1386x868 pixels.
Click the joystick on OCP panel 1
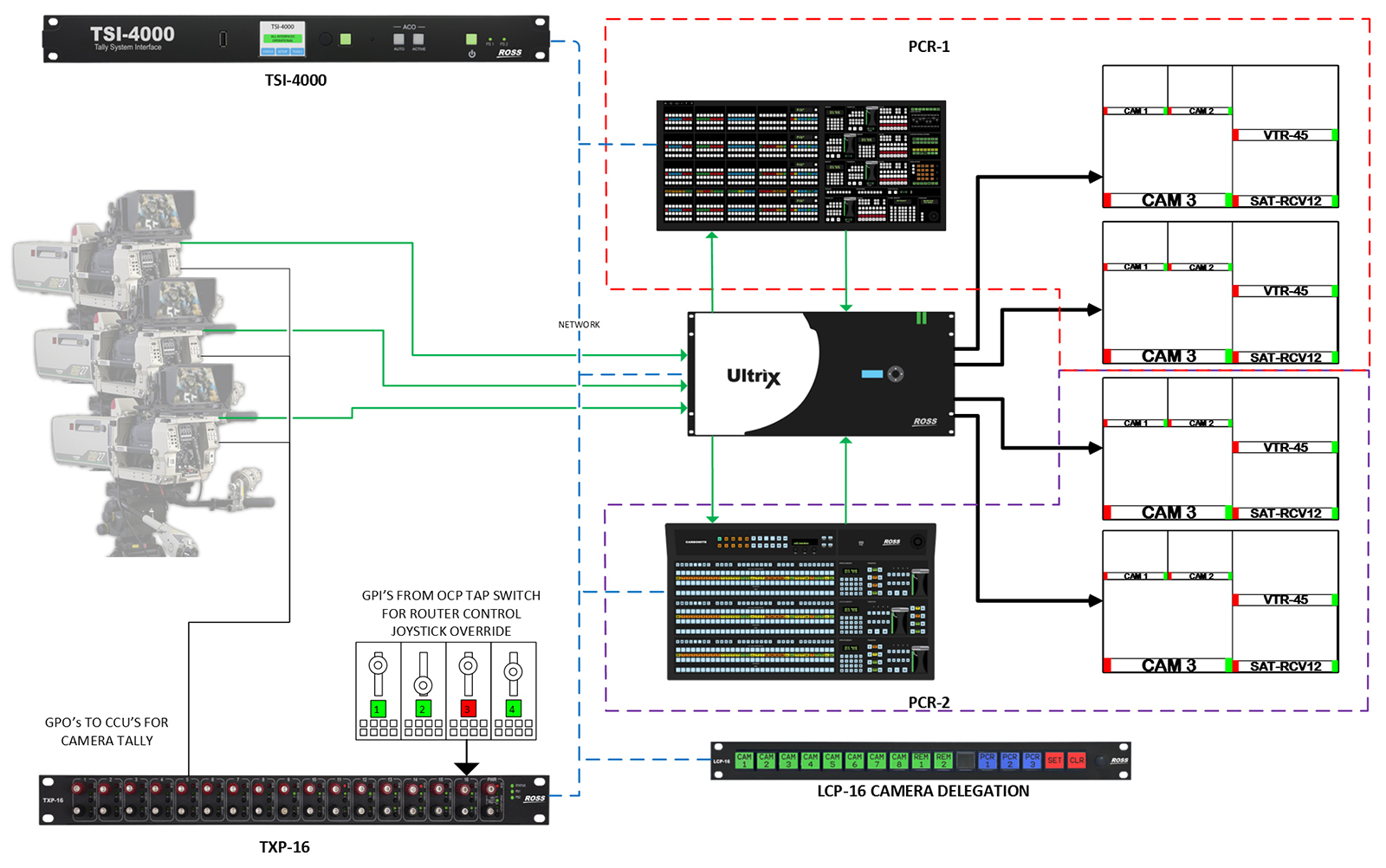(x=379, y=665)
